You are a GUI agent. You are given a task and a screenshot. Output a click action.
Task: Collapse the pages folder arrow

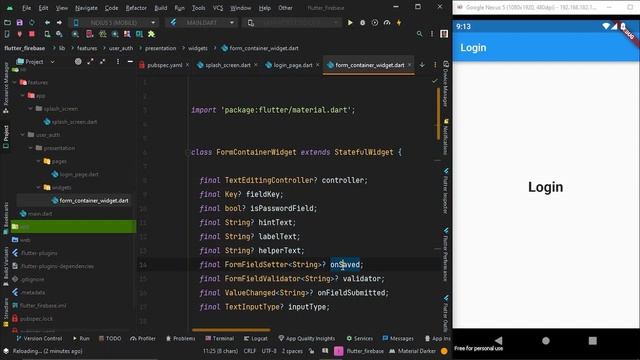click(x=38, y=161)
